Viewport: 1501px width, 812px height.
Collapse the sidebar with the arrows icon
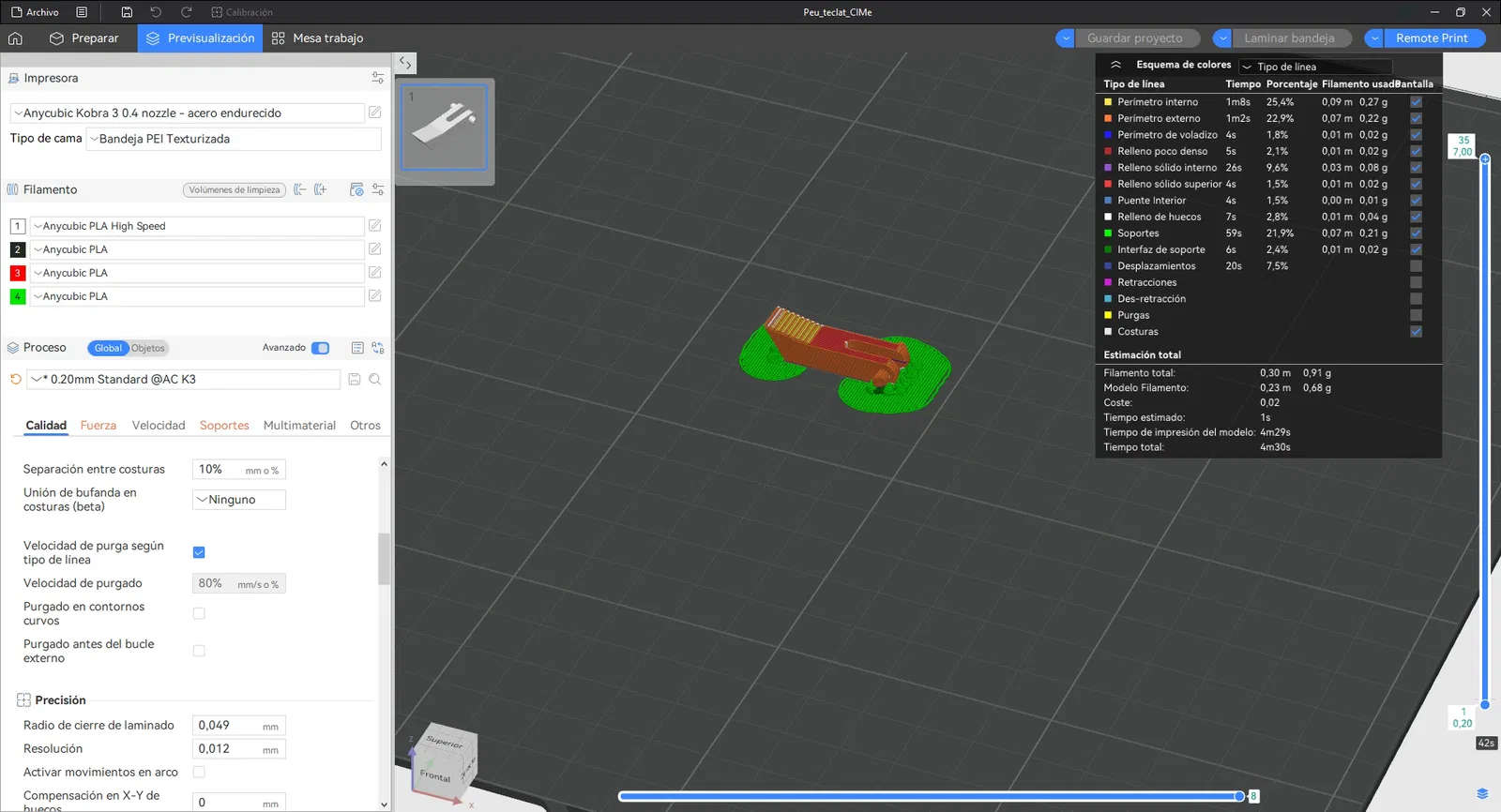[405, 63]
